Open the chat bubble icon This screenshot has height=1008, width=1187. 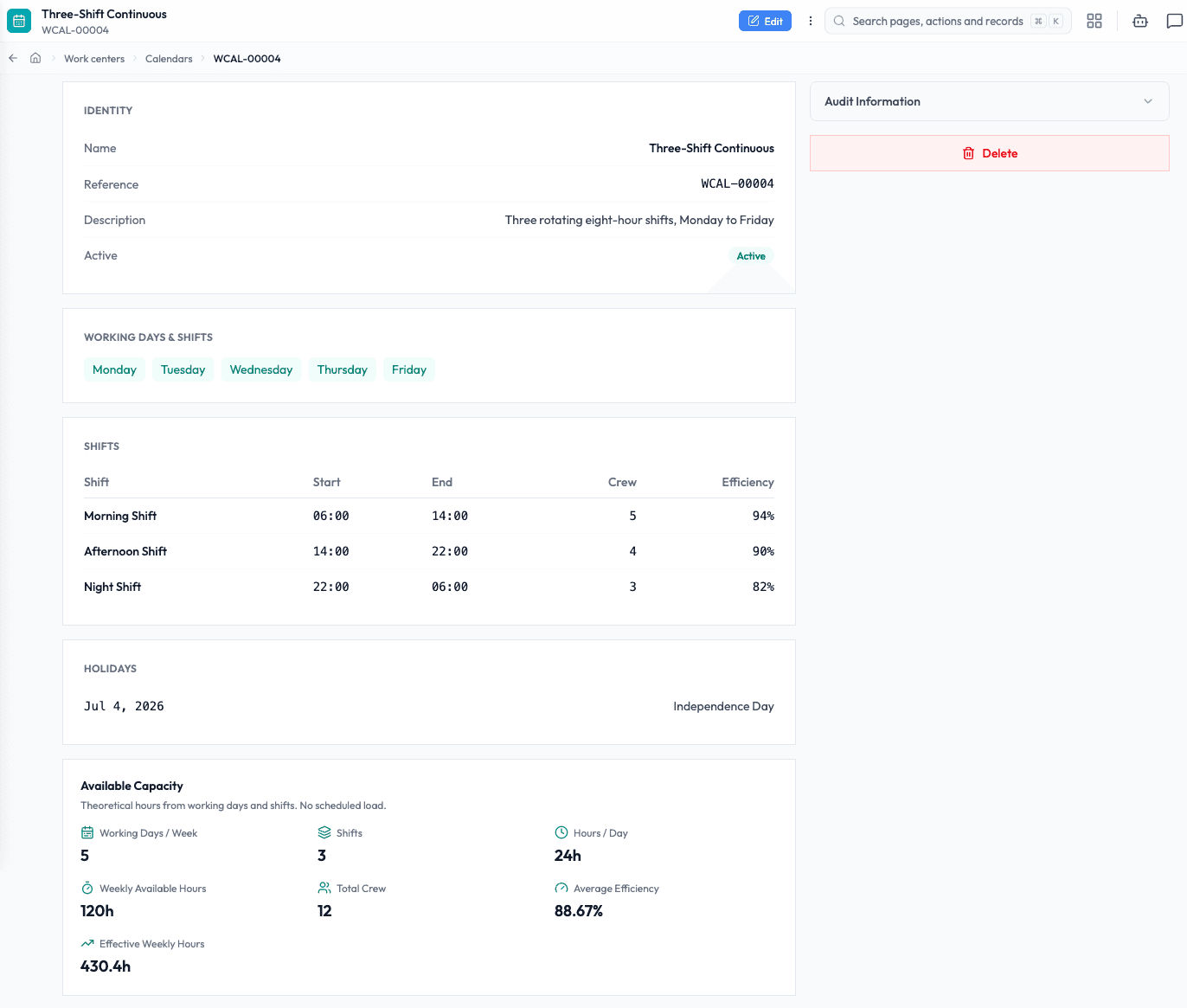pyautogui.click(x=1174, y=21)
